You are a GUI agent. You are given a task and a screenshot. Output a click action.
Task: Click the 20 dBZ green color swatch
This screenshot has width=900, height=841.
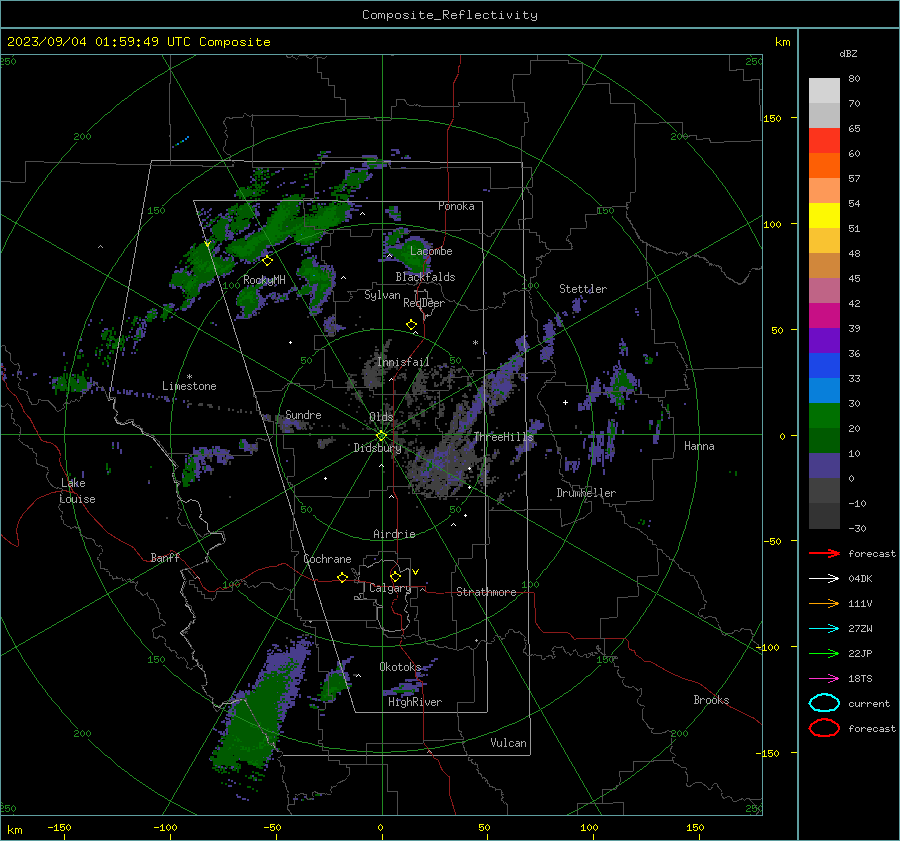pos(824,416)
